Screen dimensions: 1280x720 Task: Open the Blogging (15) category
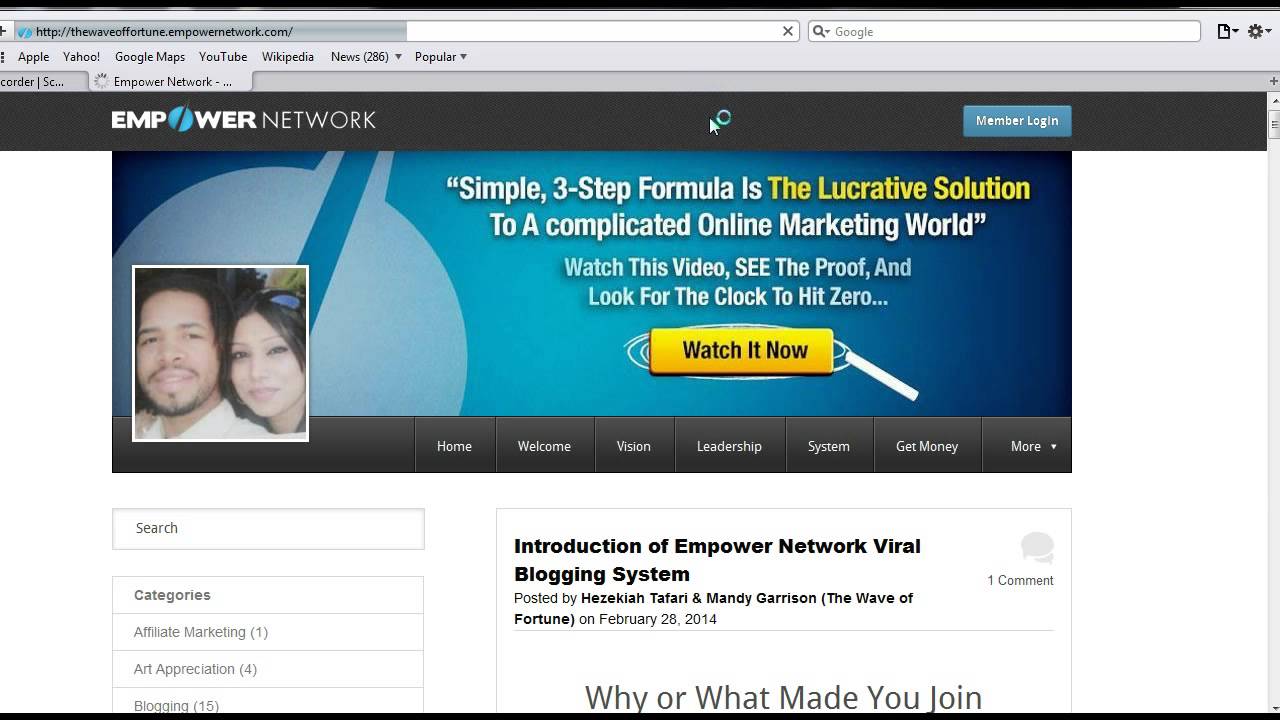(x=176, y=706)
